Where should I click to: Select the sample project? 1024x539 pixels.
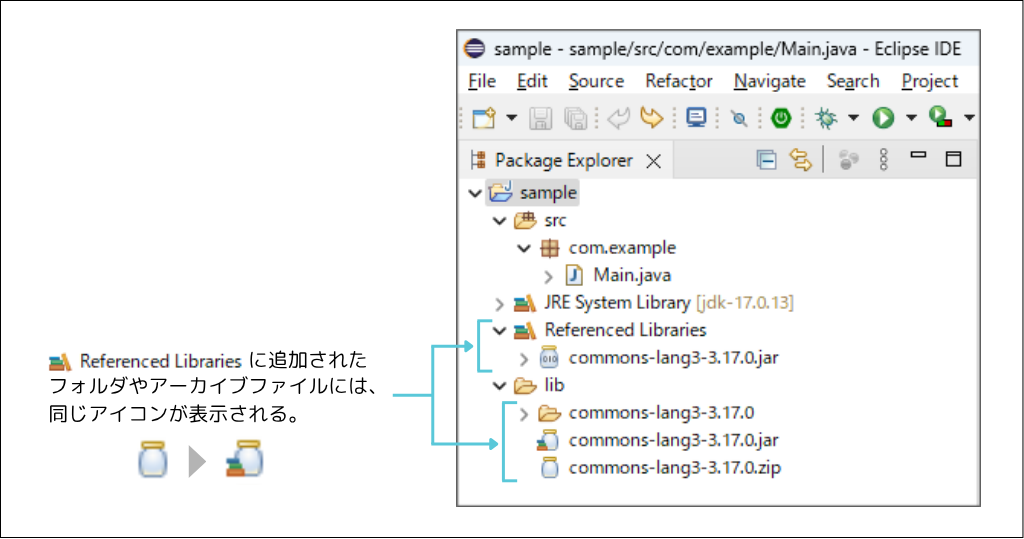click(548, 193)
